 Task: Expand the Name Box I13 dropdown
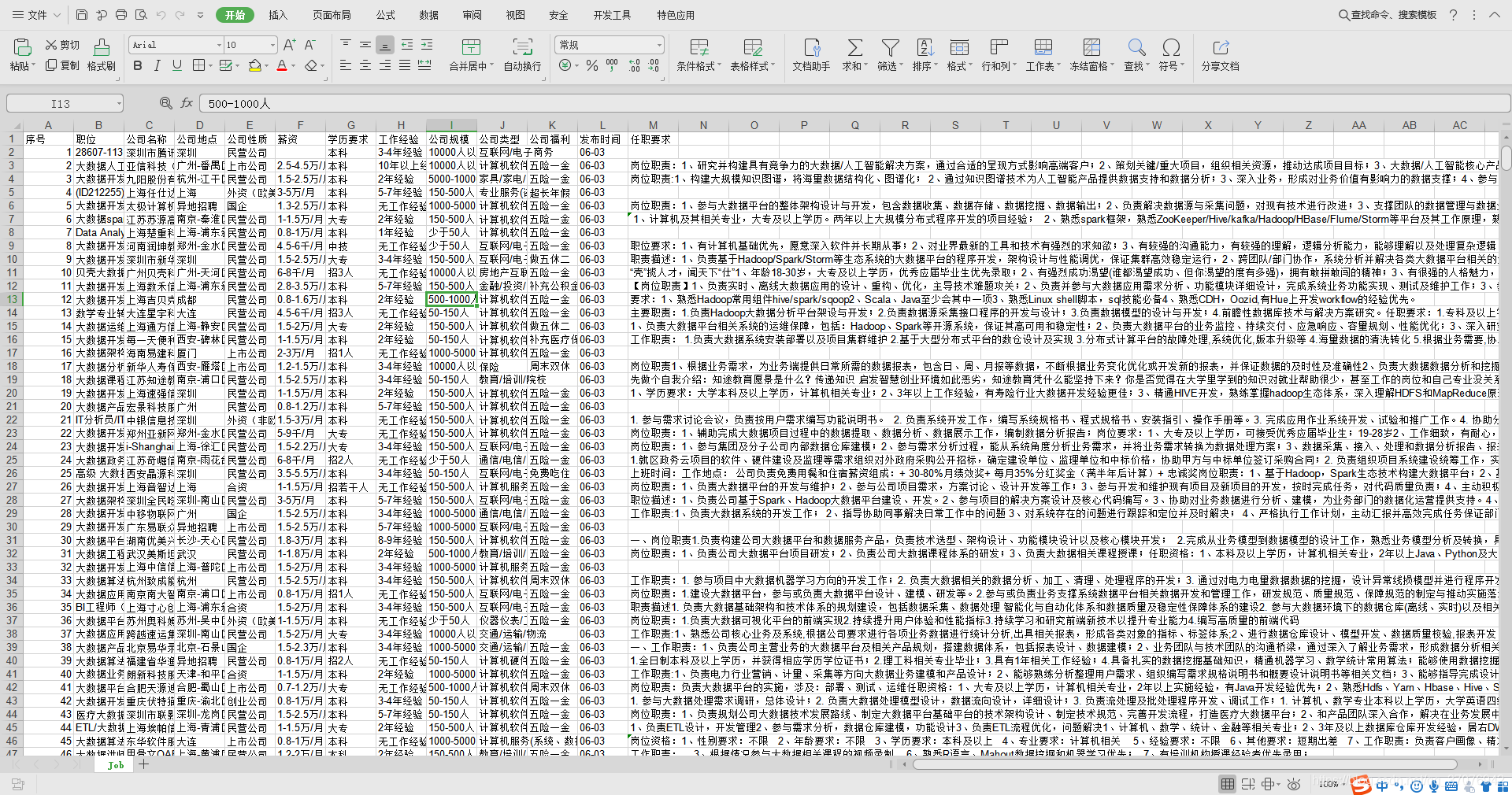coord(119,103)
